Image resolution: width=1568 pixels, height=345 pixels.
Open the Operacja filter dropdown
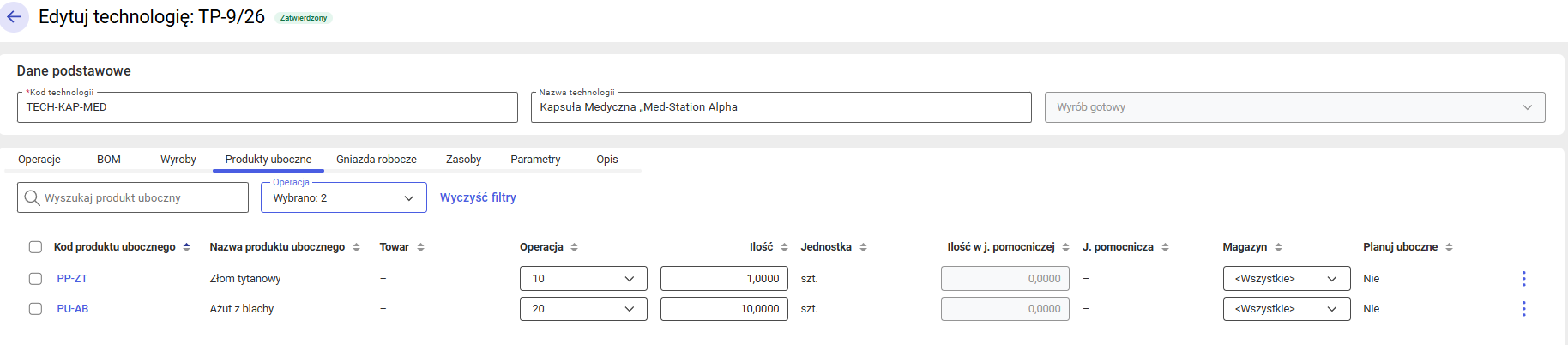pyautogui.click(x=343, y=198)
